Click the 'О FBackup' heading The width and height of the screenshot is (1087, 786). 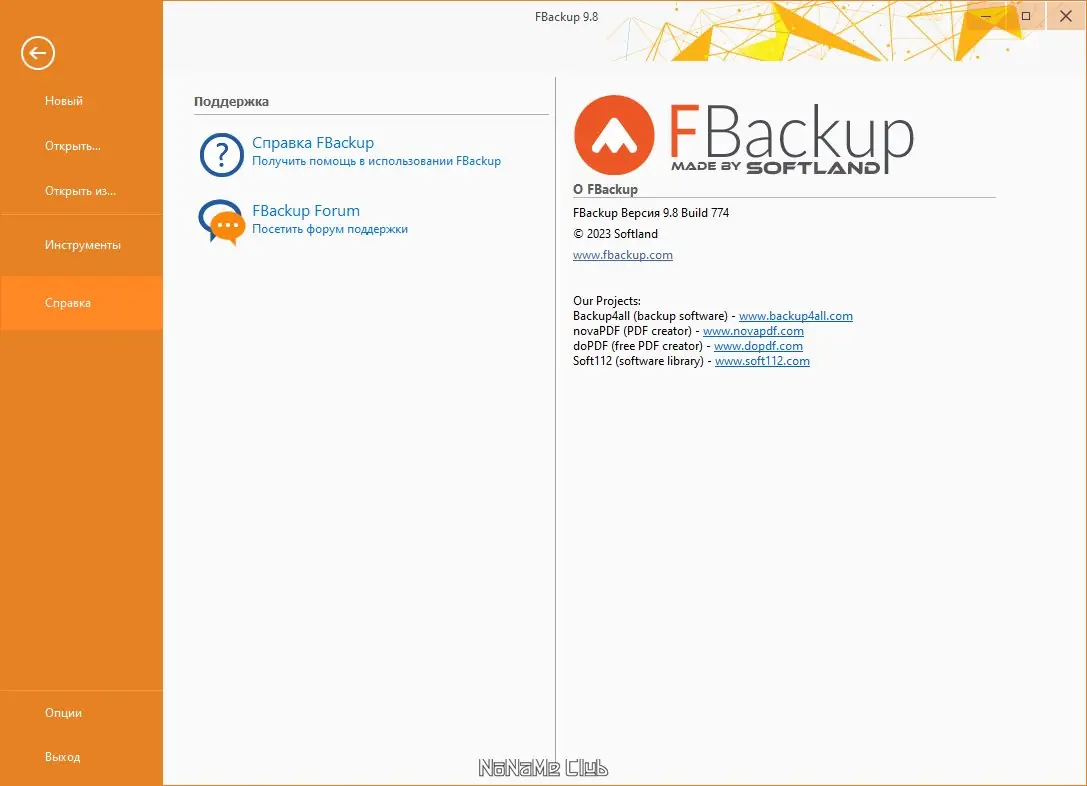[x=605, y=189]
